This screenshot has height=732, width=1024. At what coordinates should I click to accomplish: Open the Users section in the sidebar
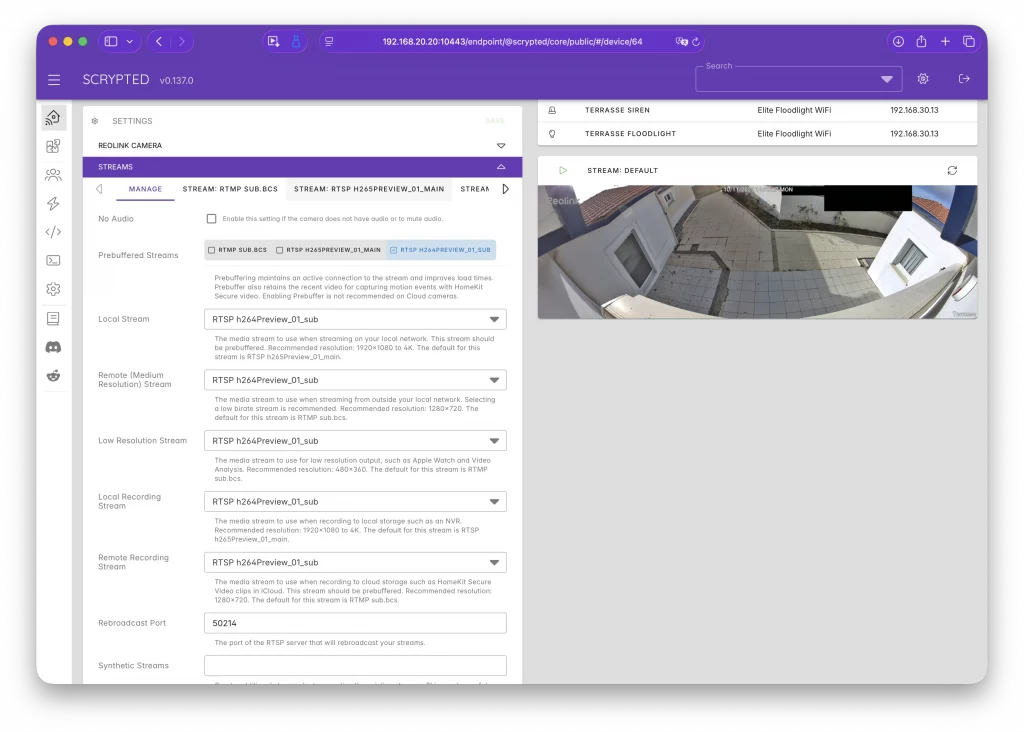pyautogui.click(x=55, y=175)
